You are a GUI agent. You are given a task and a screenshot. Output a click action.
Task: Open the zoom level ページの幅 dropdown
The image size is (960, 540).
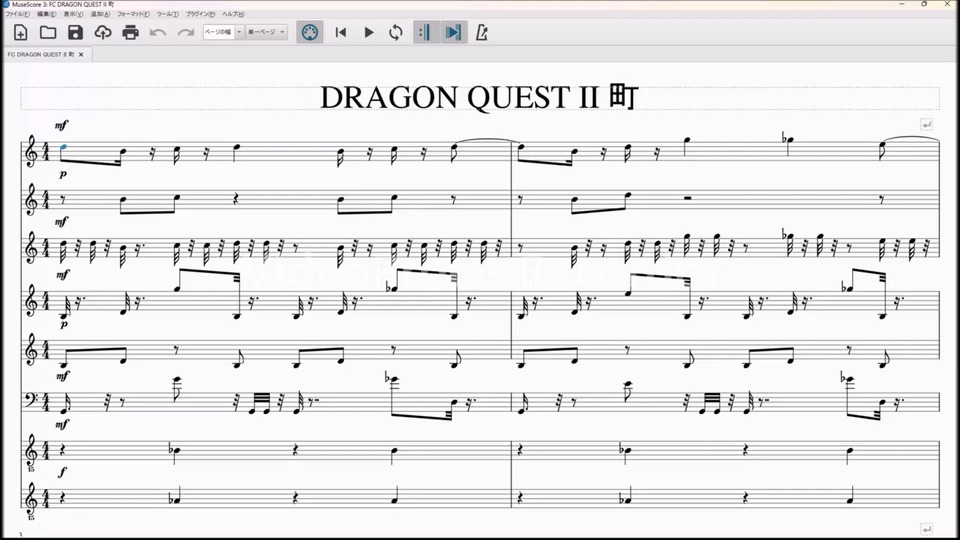223,32
